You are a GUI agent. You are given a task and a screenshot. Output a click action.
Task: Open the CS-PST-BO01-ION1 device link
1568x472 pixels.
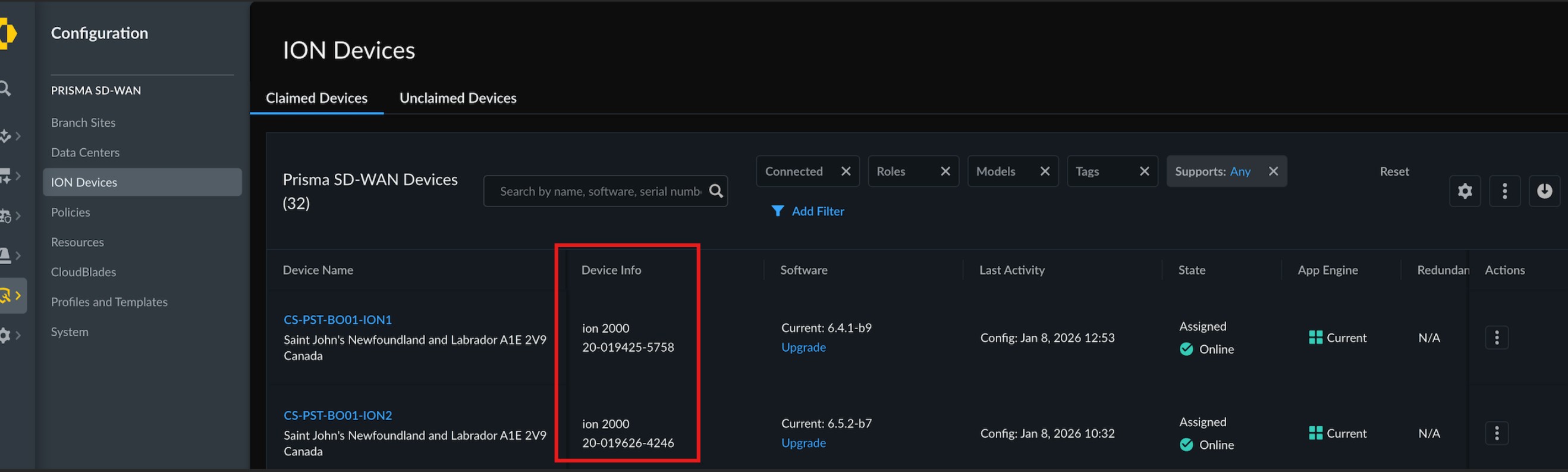point(338,319)
